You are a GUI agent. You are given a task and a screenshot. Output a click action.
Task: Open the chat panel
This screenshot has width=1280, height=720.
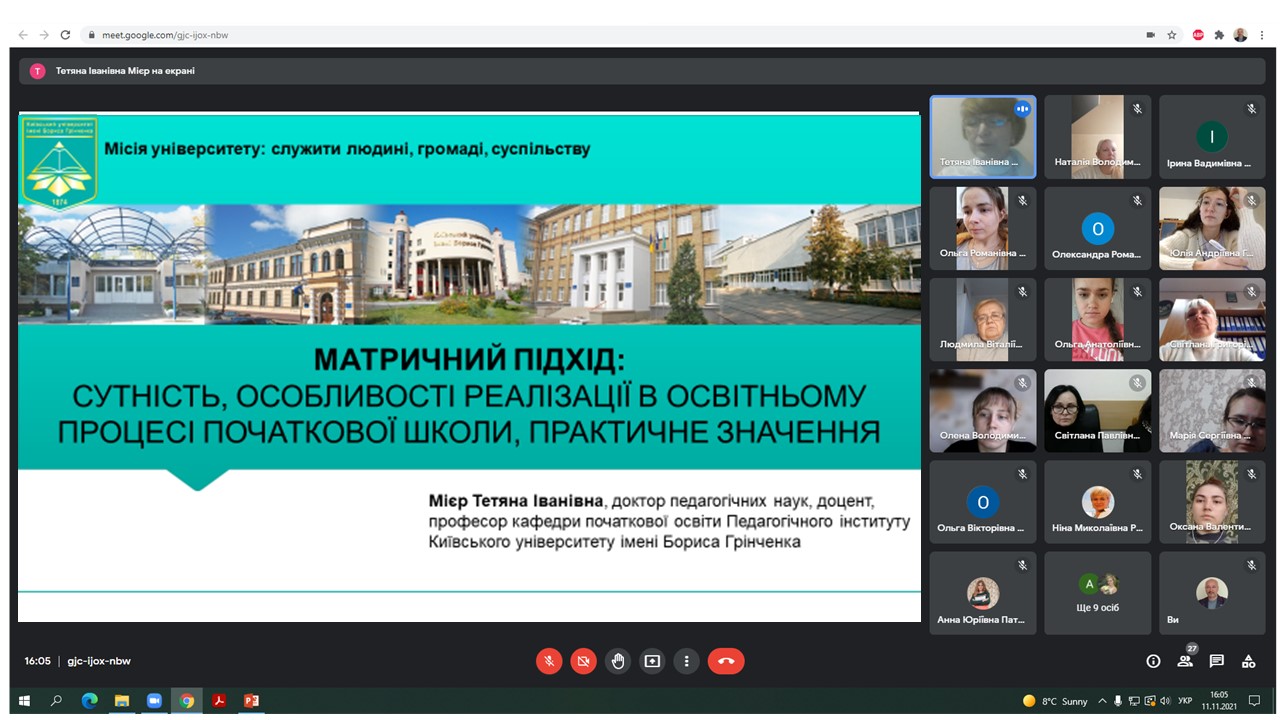point(1216,661)
